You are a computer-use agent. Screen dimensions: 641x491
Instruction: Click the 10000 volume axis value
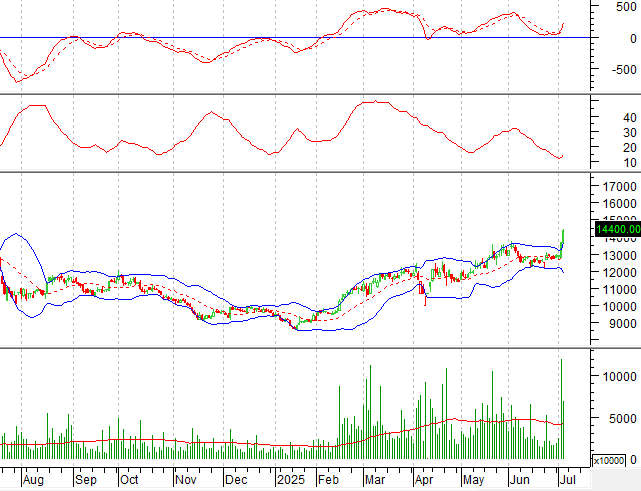click(620, 376)
